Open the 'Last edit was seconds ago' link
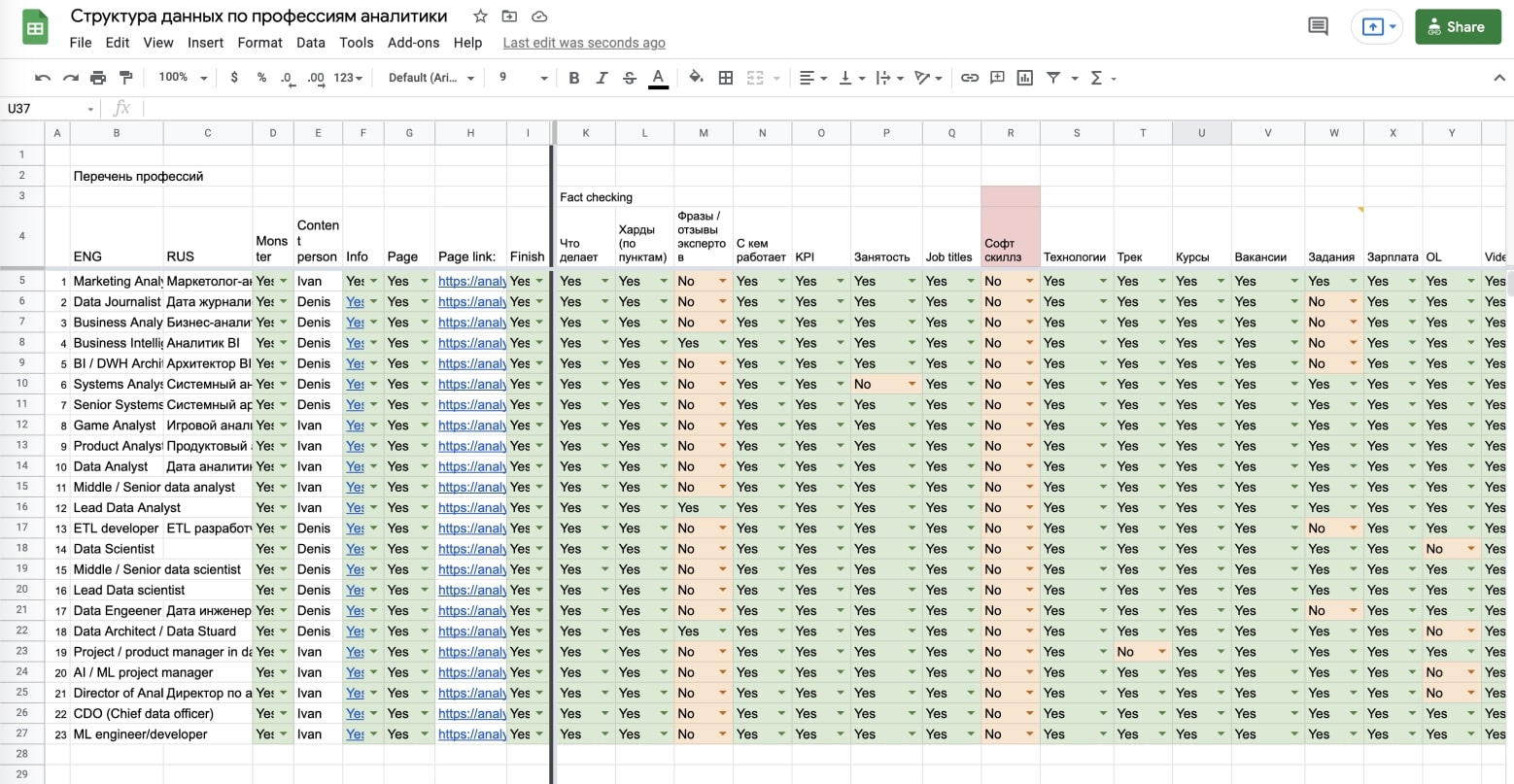Viewport: 1514px width, 784px height. pyautogui.click(x=584, y=43)
